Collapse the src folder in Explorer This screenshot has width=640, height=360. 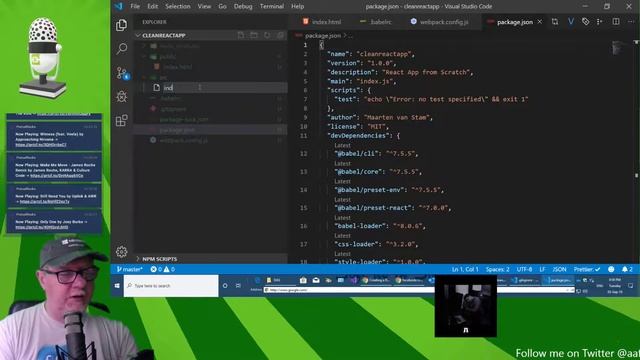click(211, 77)
